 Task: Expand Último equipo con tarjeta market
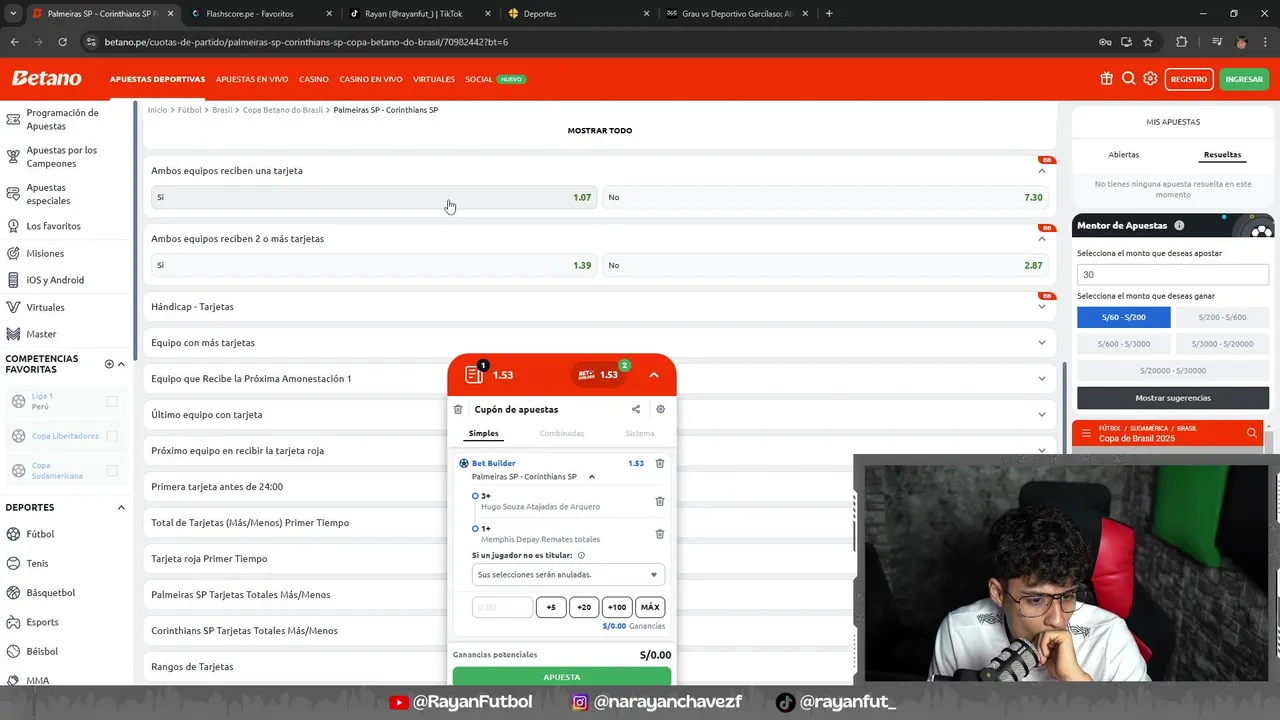[1041, 414]
